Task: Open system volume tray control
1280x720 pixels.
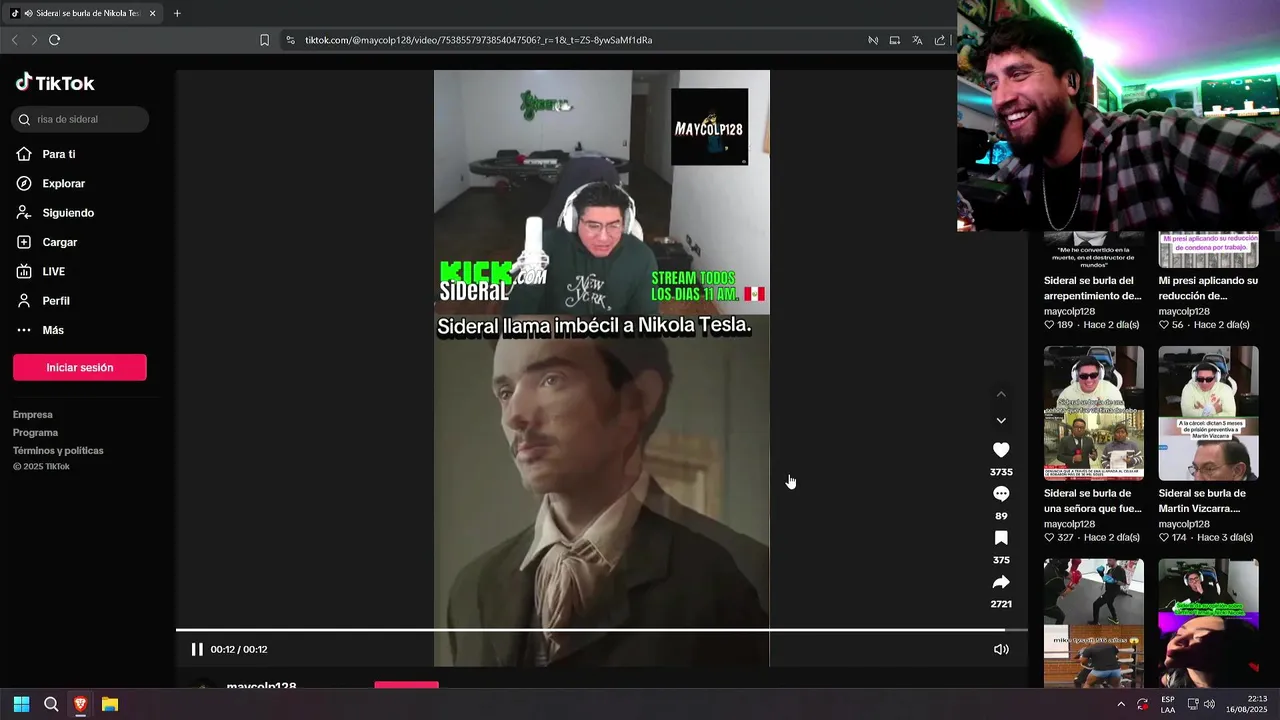Action: pyautogui.click(x=1209, y=704)
